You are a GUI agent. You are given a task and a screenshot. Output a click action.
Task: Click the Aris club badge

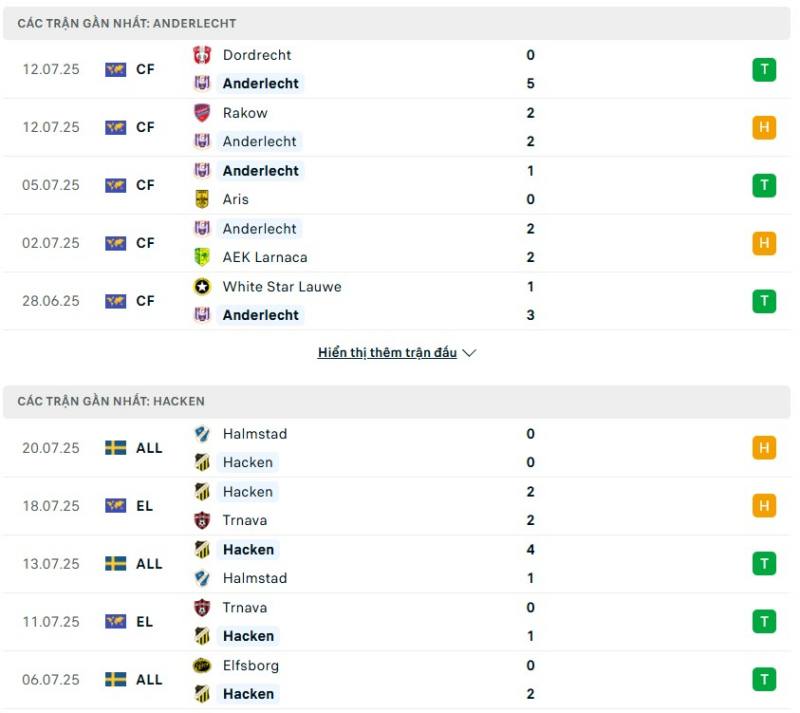(x=202, y=199)
